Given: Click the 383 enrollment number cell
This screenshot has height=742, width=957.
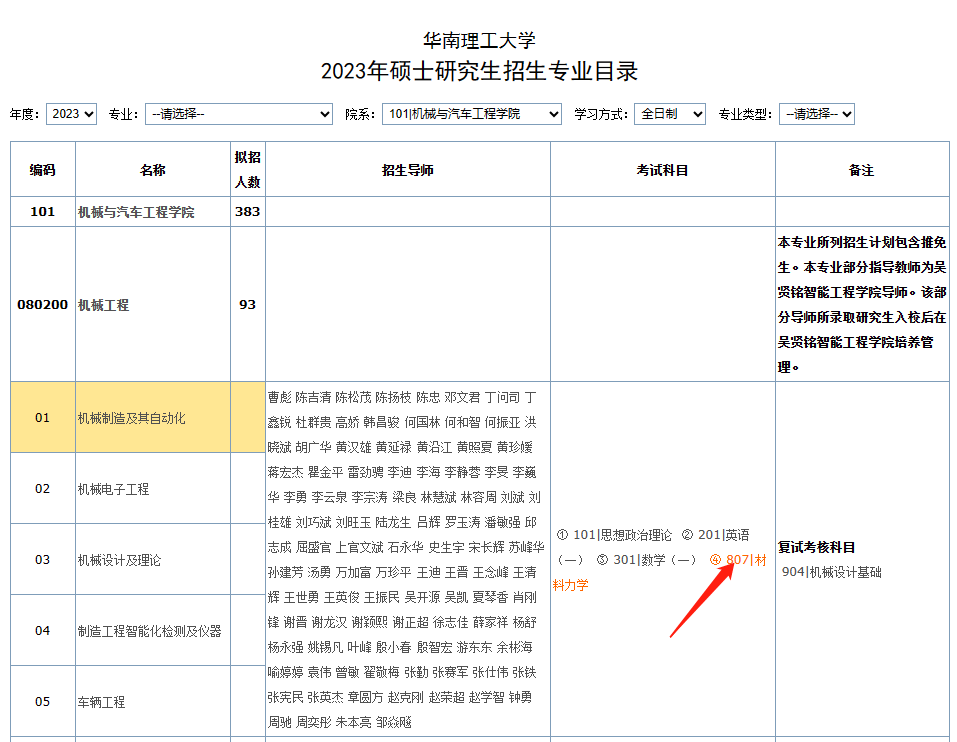Looking at the screenshot, I should pyautogui.click(x=248, y=212).
